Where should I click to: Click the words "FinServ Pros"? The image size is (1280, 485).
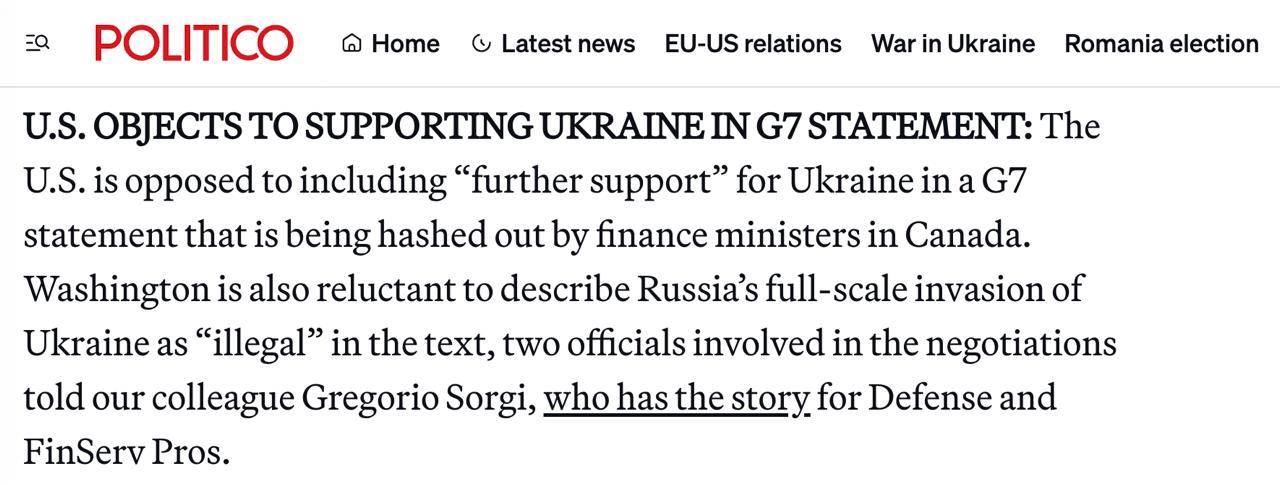126,452
